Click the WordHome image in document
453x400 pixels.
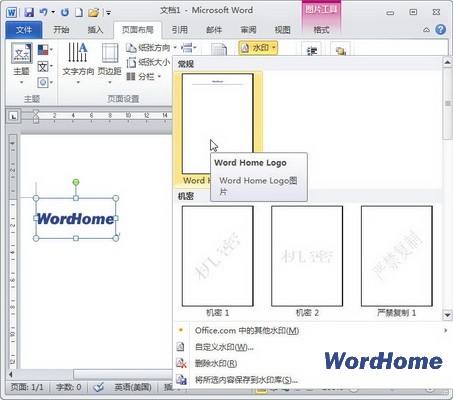(x=76, y=219)
